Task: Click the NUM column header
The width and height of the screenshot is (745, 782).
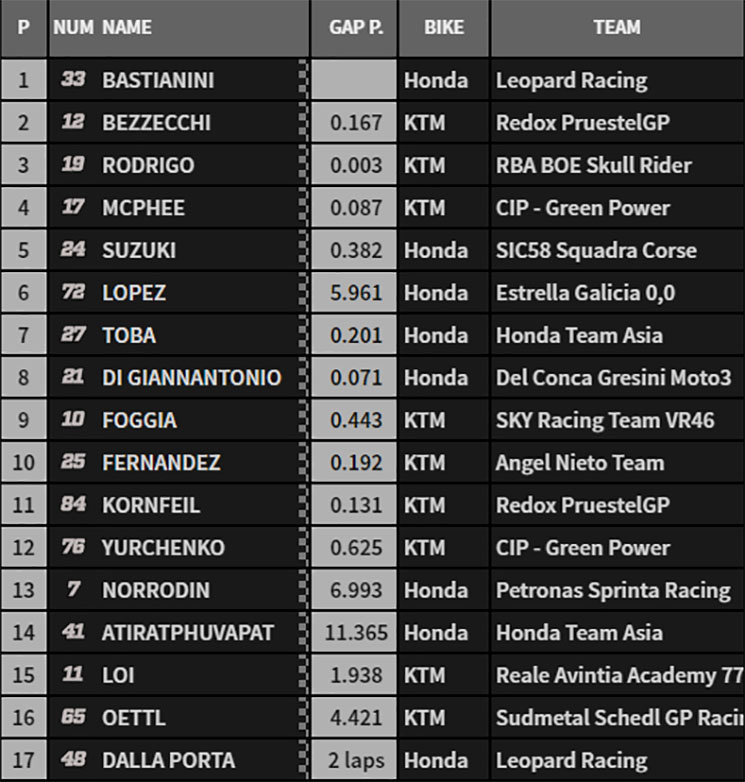Action: [73, 27]
